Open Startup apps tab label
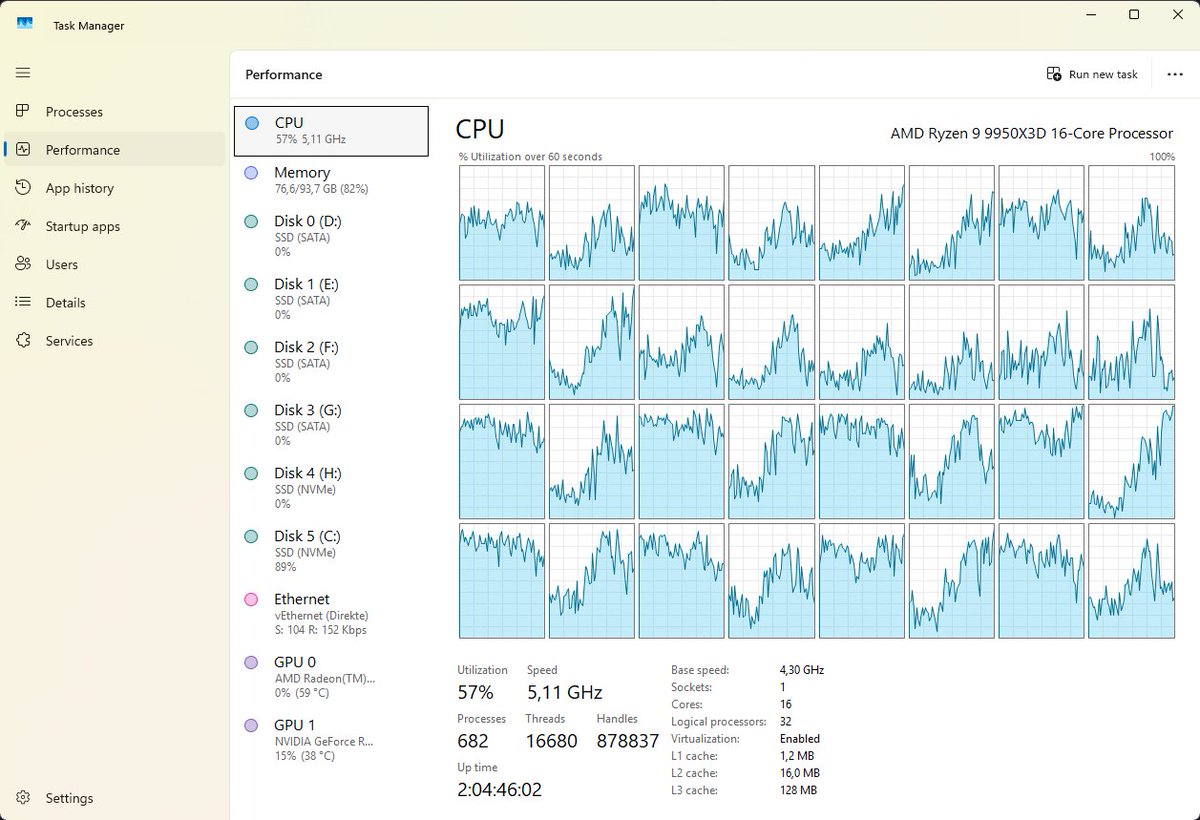The height and width of the screenshot is (820, 1200). pos(83,226)
